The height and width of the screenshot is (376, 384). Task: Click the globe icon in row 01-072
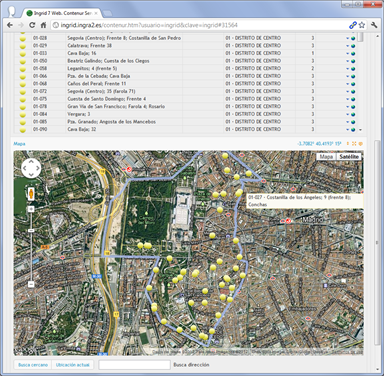[x=353, y=92]
